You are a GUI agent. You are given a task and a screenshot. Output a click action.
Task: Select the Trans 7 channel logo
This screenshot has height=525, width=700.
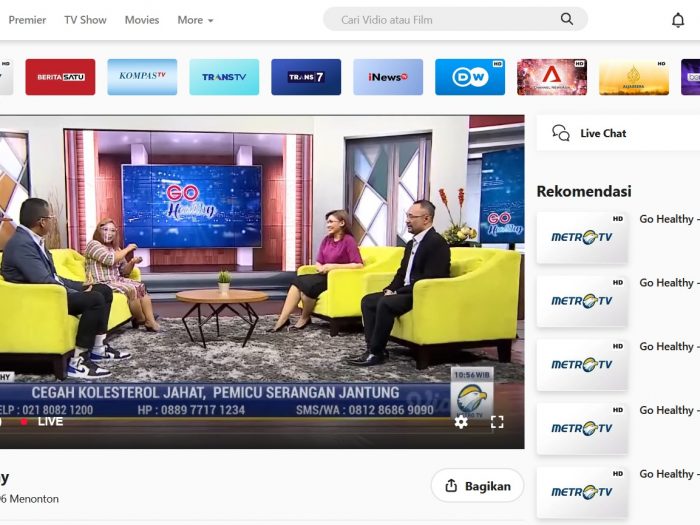point(306,77)
